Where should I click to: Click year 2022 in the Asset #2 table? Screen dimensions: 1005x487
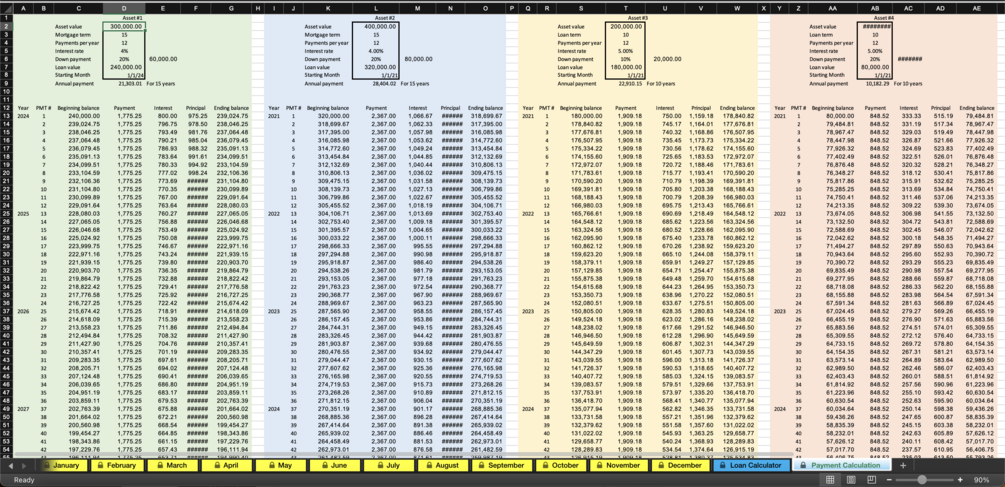274,213
